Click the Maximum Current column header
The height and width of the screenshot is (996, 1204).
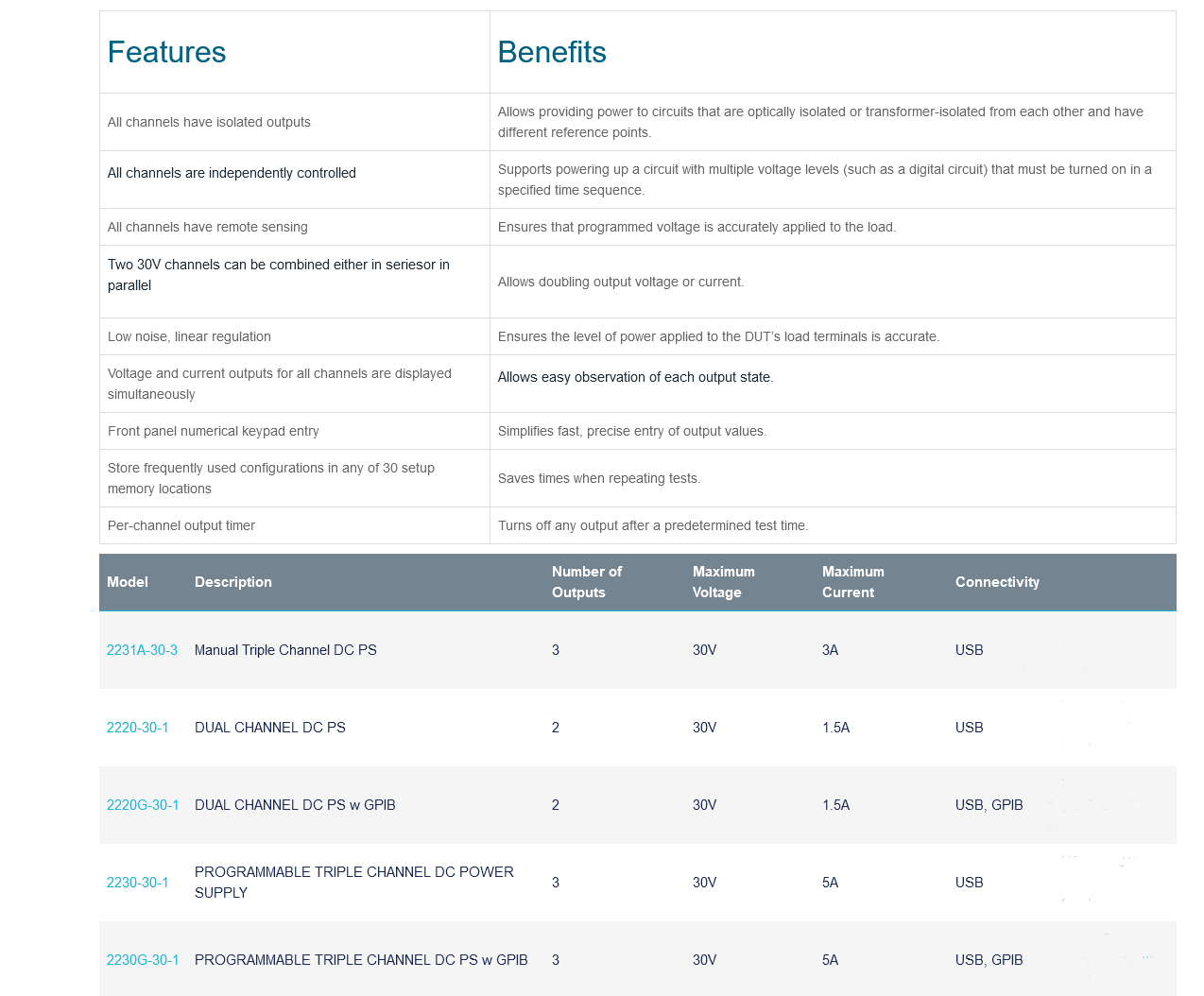tap(853, 582)
